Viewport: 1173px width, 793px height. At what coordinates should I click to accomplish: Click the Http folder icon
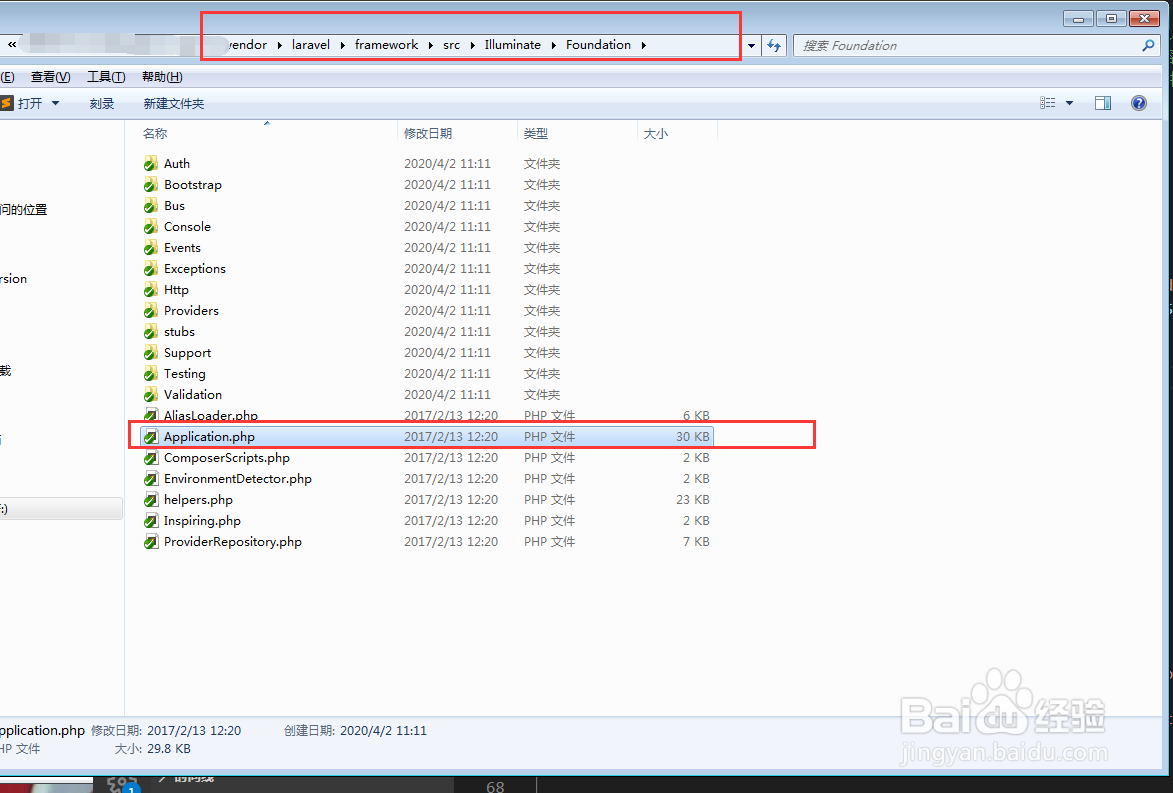[150, 289]
